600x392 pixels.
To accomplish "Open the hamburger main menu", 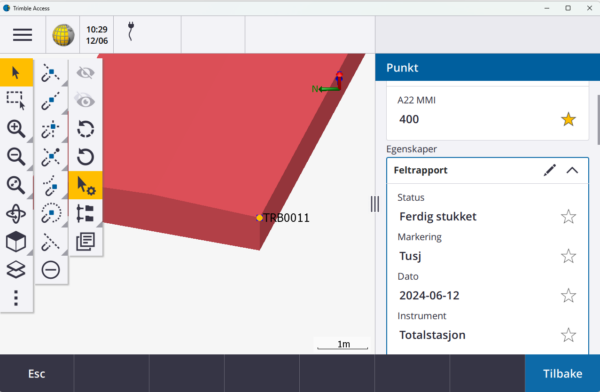I will [23, 35].
